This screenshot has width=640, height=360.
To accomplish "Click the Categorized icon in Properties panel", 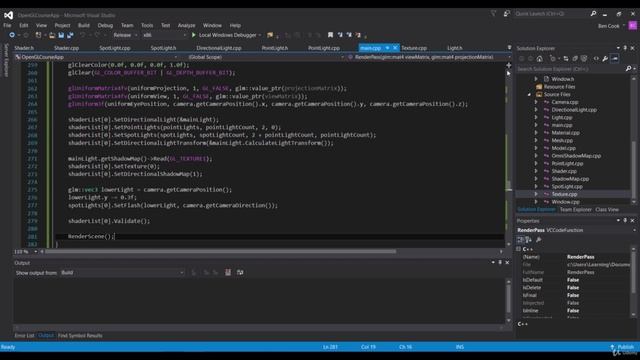I will click(520, 240).
